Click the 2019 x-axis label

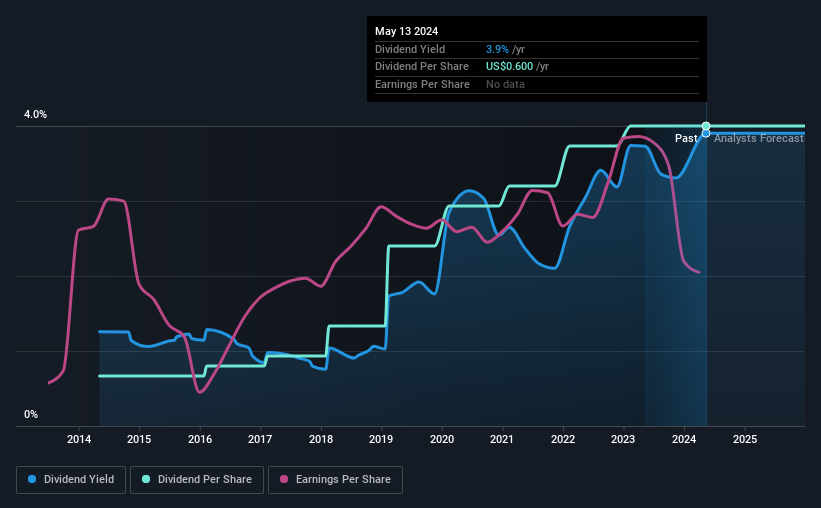tap(381, 439)
